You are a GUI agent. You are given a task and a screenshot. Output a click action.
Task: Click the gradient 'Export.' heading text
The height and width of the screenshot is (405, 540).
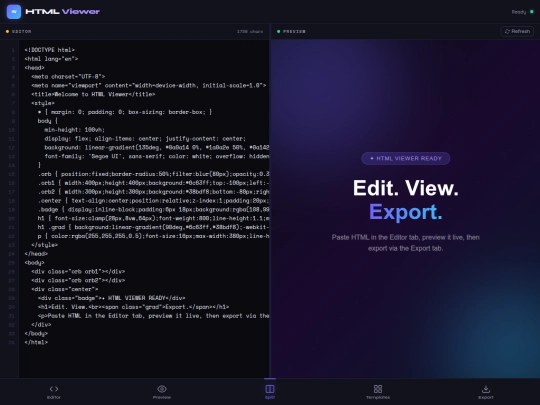(x=405, y=211)
